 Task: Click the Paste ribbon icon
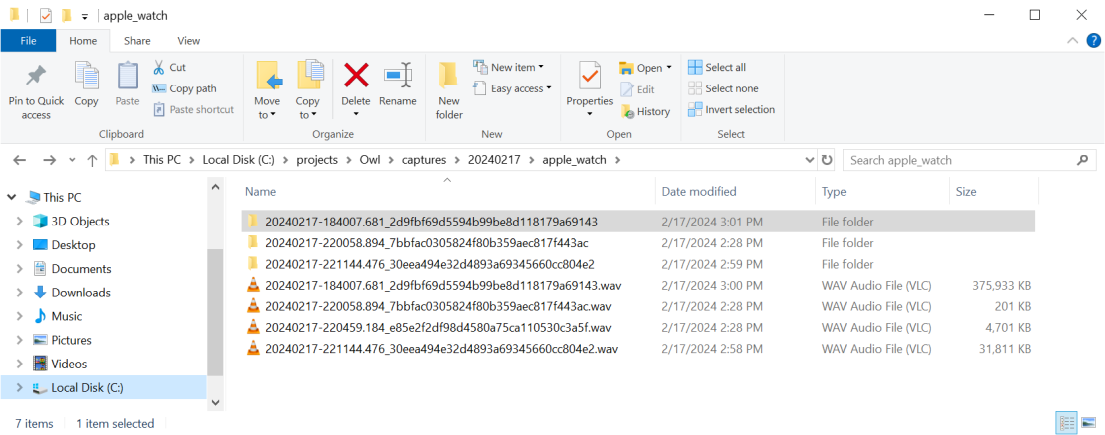pos(128,76)
